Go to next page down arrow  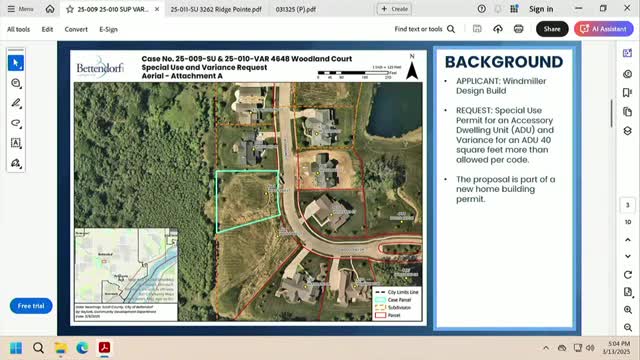pos(628,256)
